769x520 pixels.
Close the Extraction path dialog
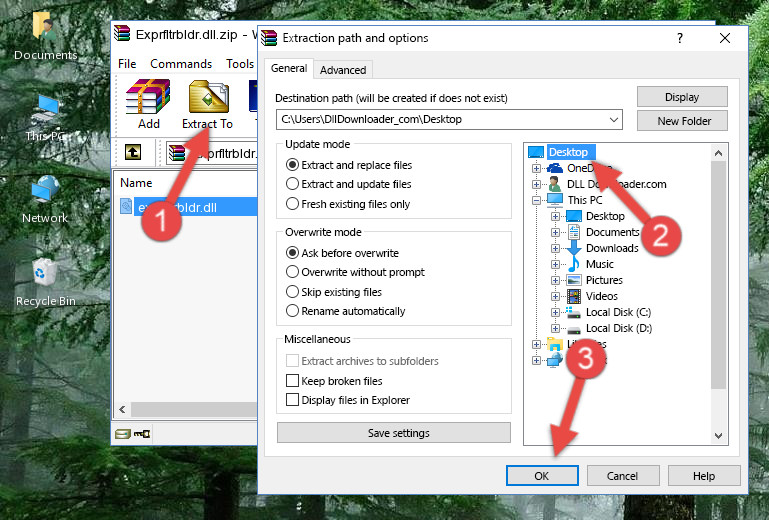pyautogui.click(x=725, y=38)
